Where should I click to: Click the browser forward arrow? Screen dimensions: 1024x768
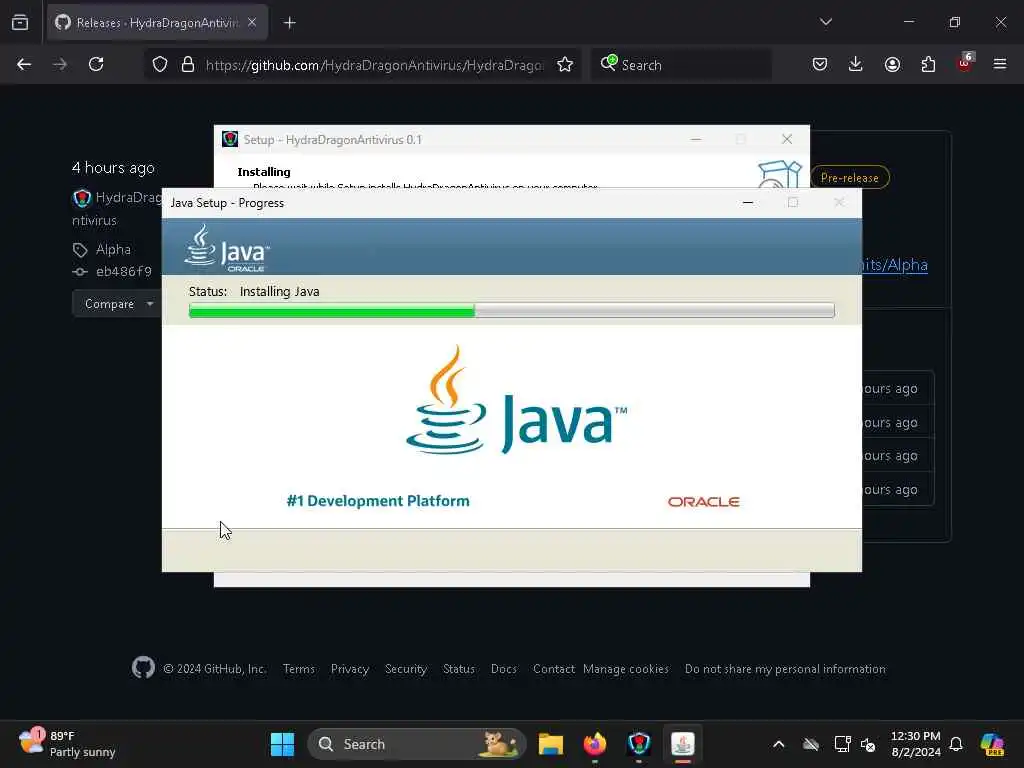tap(59, 64)
